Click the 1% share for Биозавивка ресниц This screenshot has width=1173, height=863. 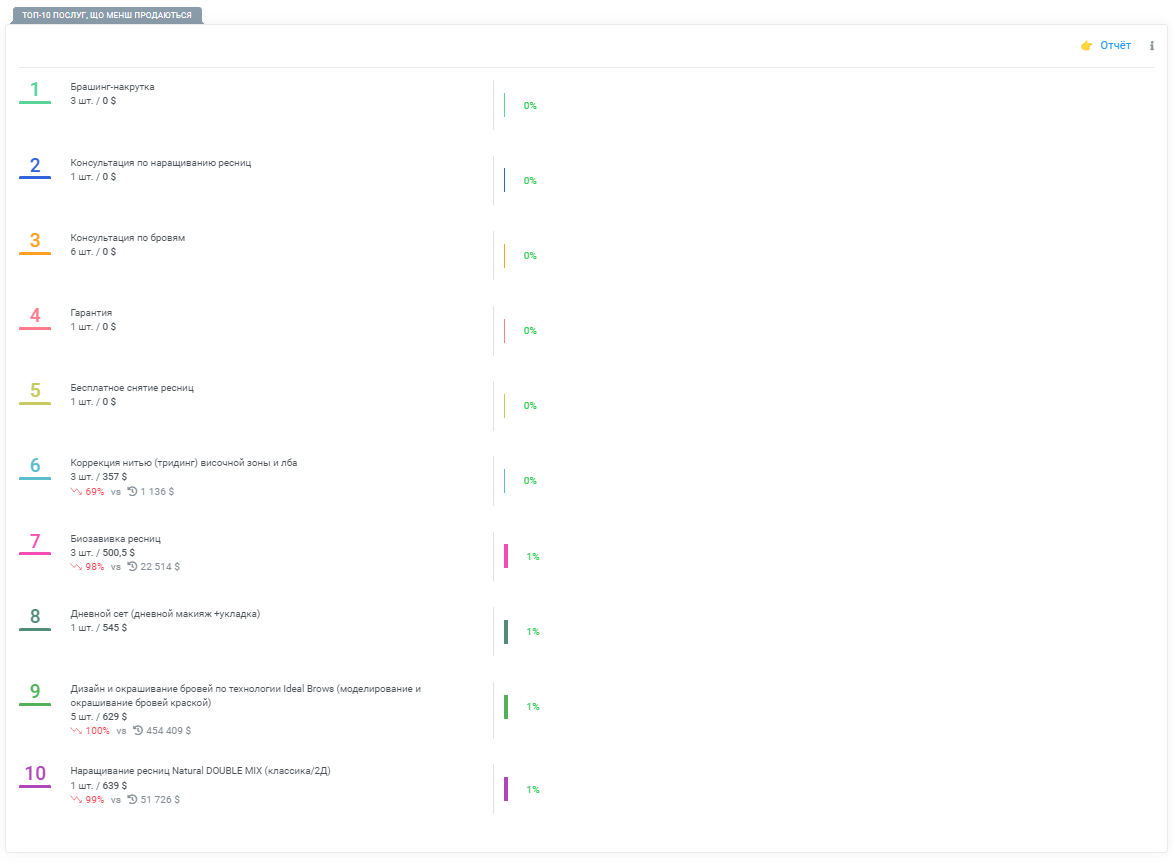(533, 556)
